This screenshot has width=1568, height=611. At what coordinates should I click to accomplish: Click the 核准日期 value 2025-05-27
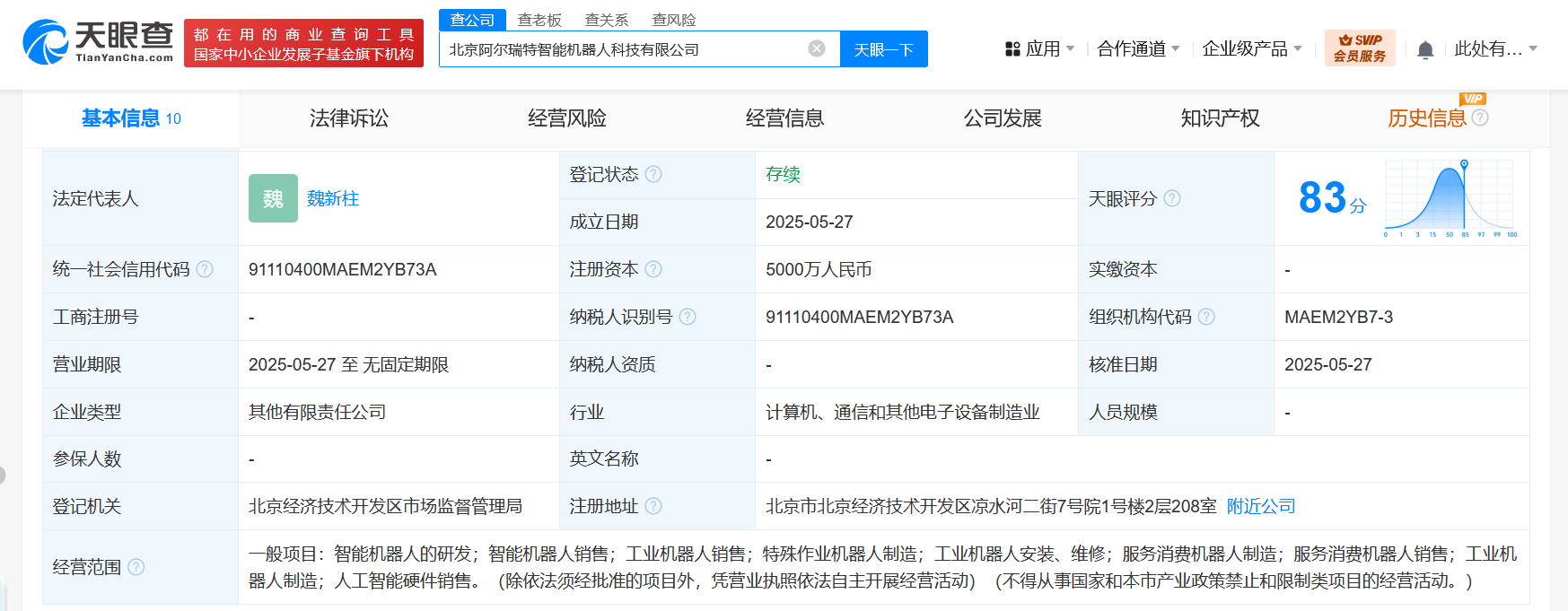1328,364
